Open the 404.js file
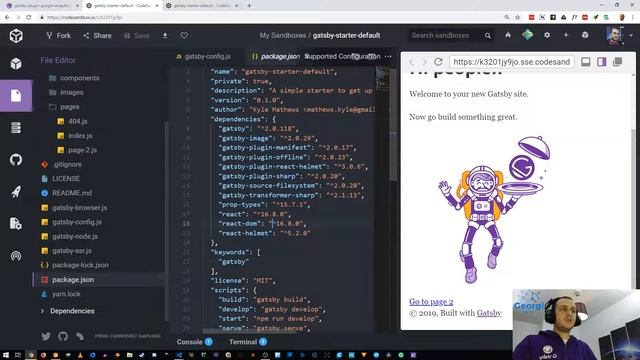The image size is (640, 360). pos(72,121)
